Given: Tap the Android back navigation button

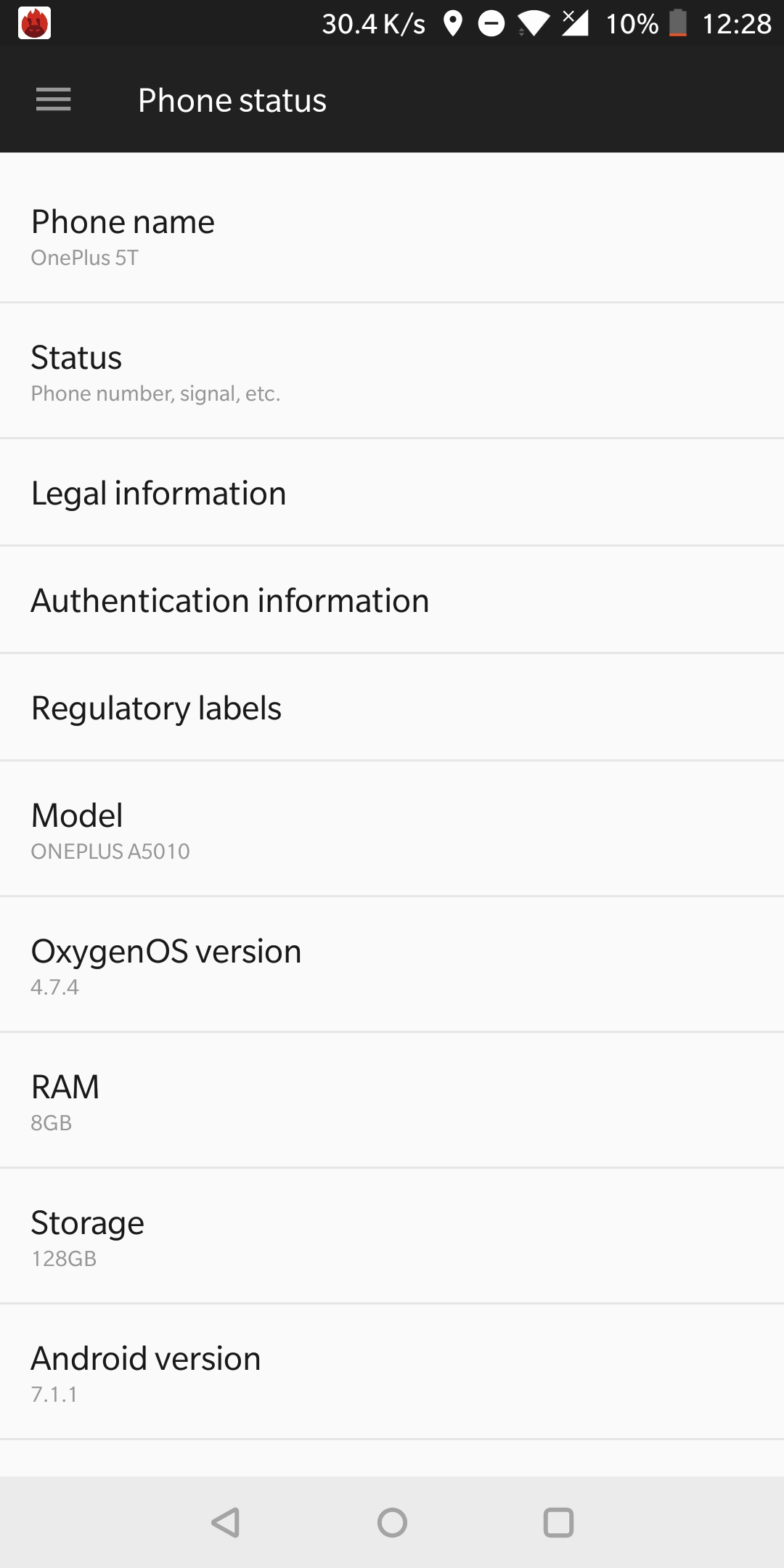Looking at the screenshot, I should pos(226,1522).
